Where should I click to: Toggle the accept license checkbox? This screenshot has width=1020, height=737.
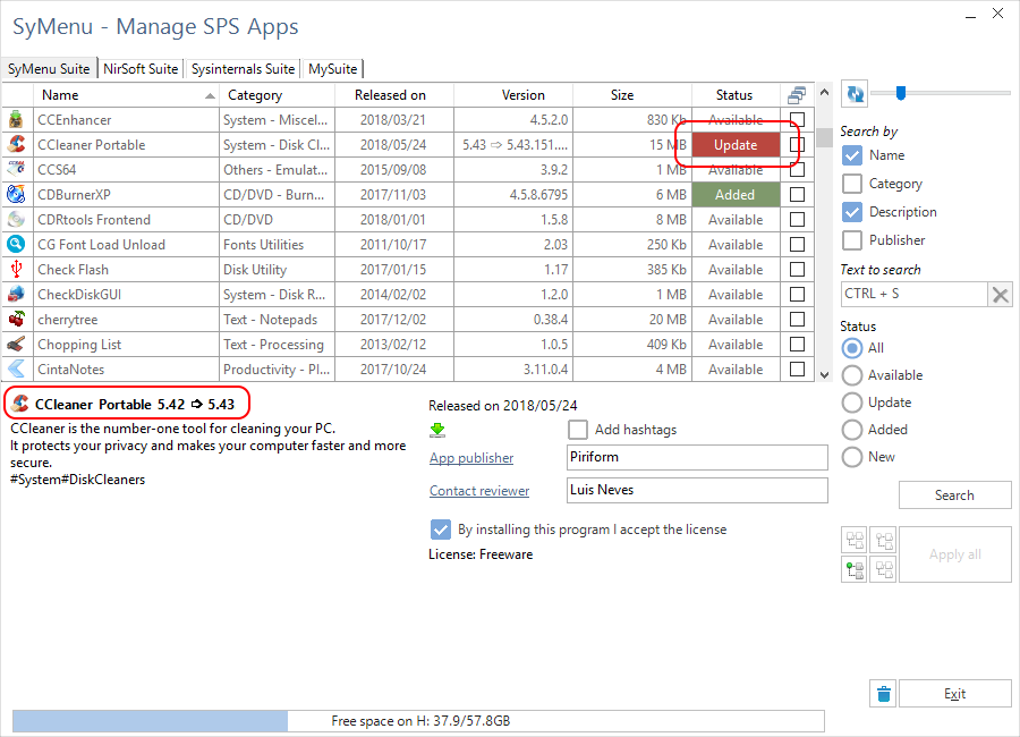[440, 529]
